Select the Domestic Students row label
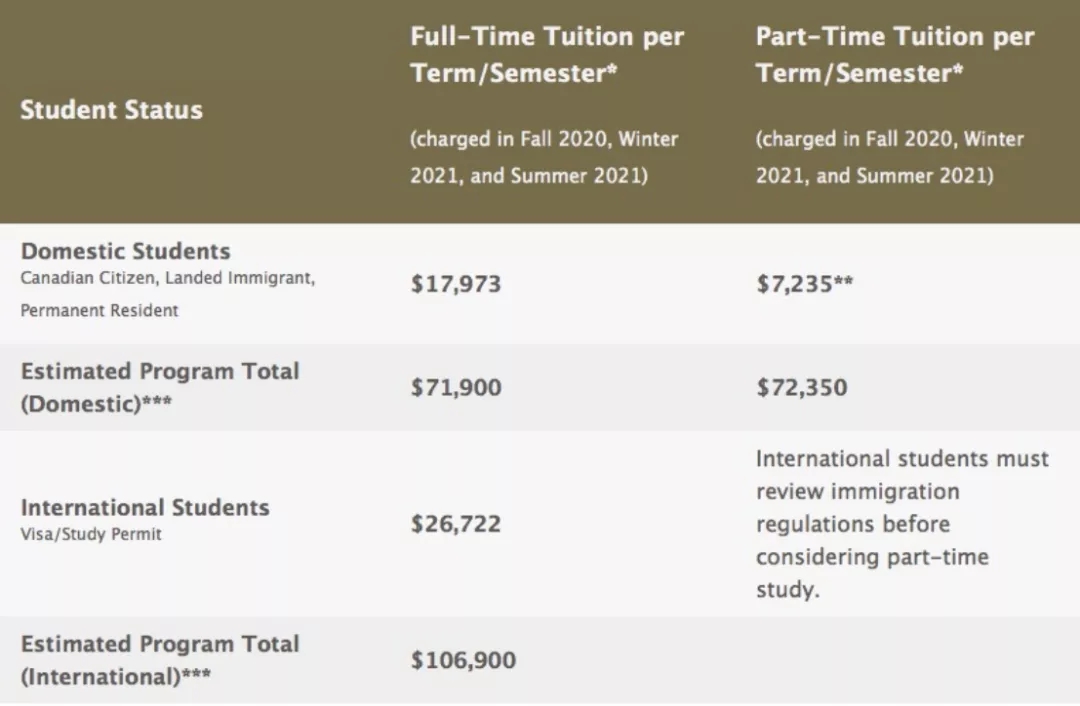This screenshot has height=706, width=1080. click(x=126, y=251)
